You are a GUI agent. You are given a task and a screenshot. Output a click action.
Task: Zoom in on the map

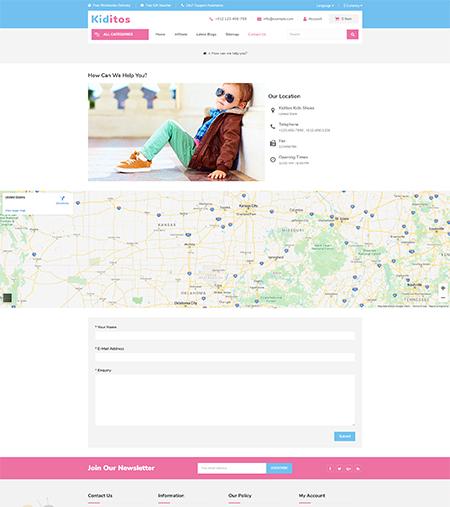(443, 288)
